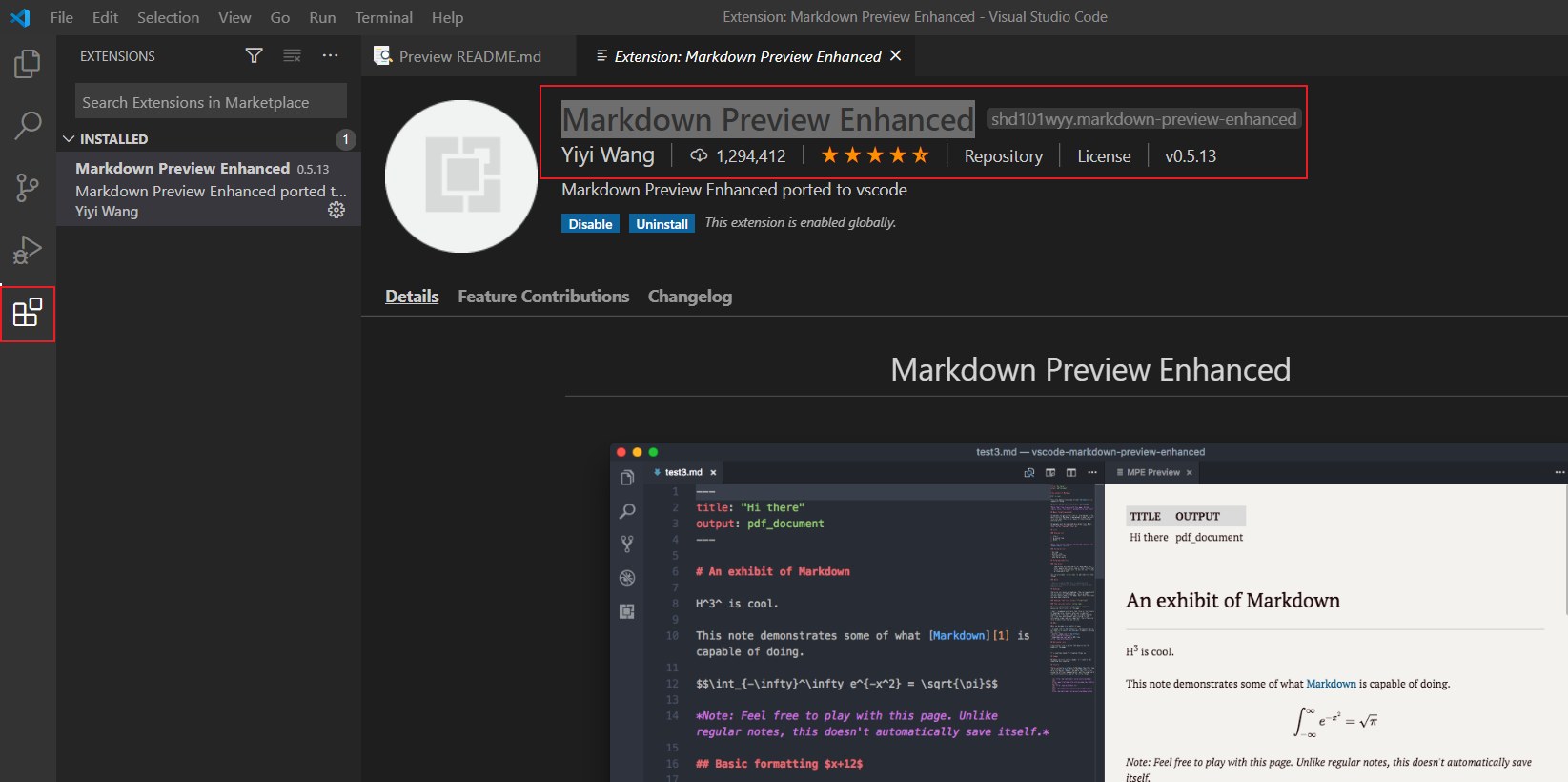
Task: Click the five-star rating
Action: [x=874, y=155]
